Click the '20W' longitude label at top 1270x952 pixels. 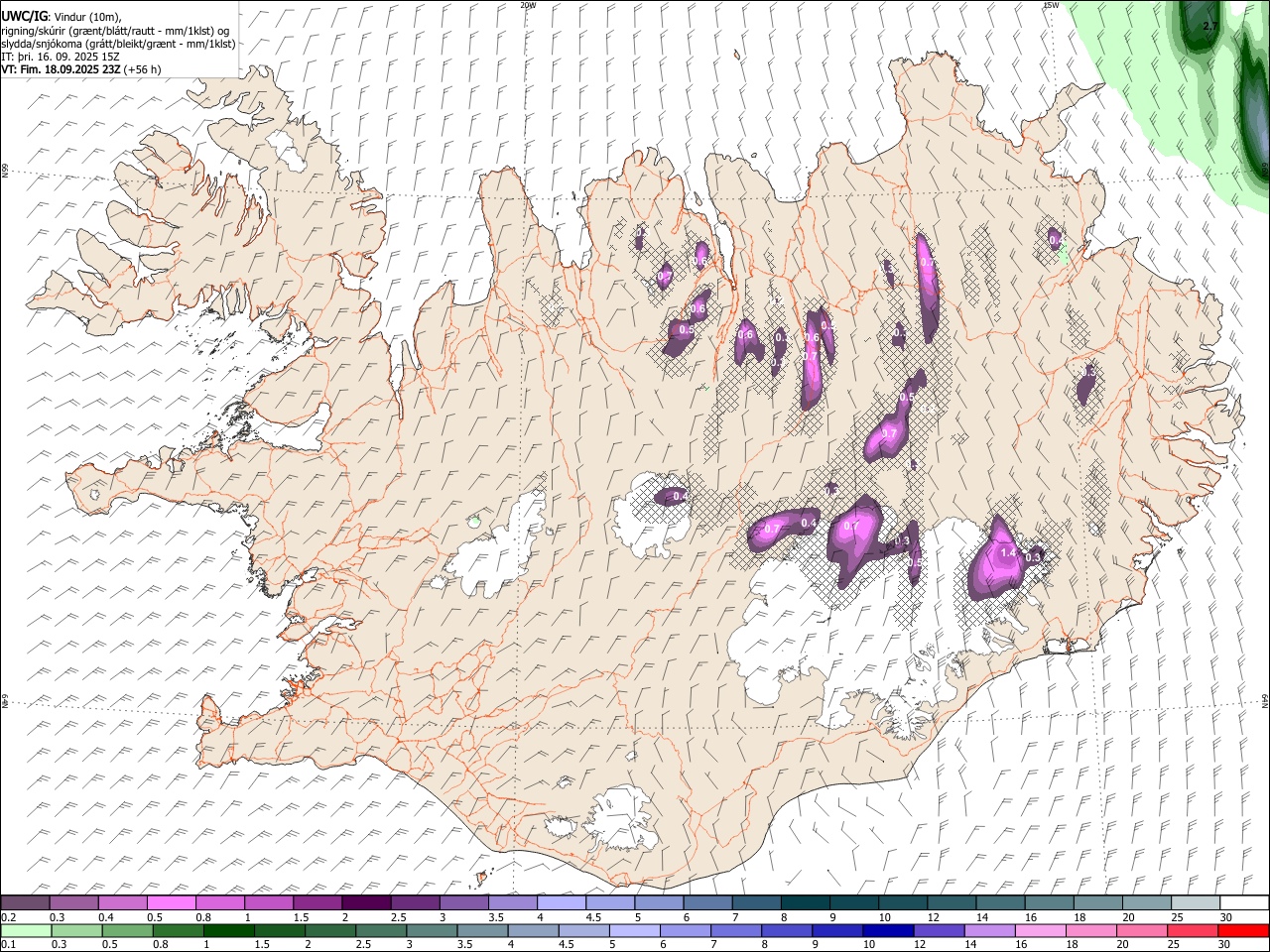click(x=528, y=5)
